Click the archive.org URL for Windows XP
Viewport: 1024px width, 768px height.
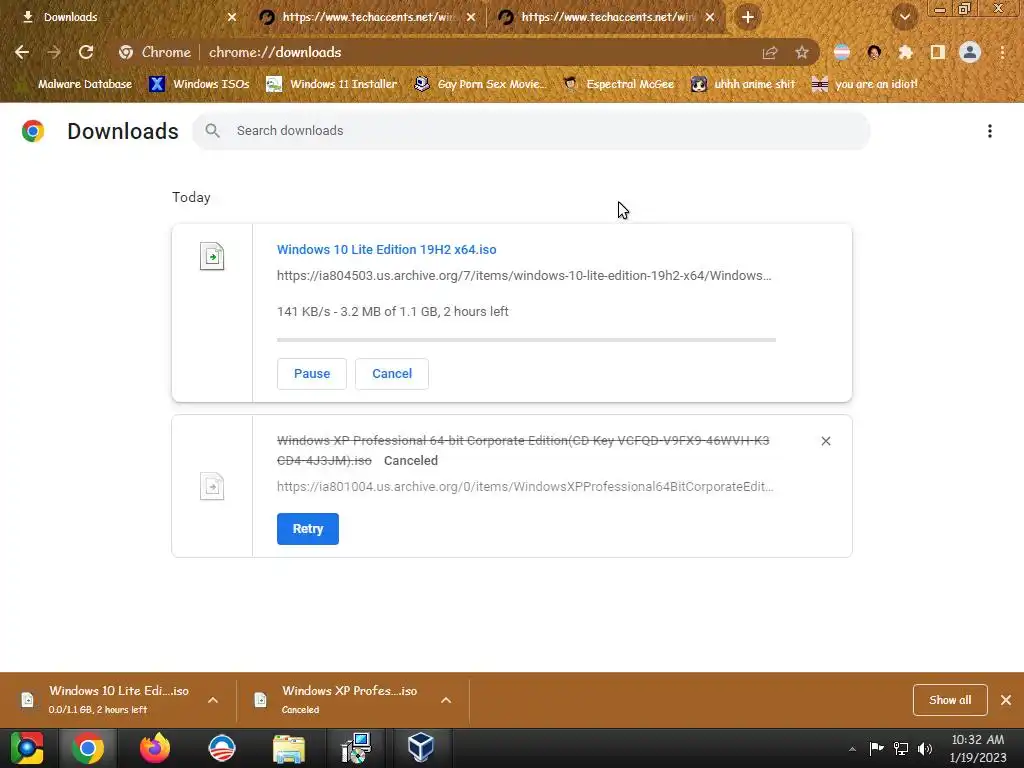(x=525, y=487)
